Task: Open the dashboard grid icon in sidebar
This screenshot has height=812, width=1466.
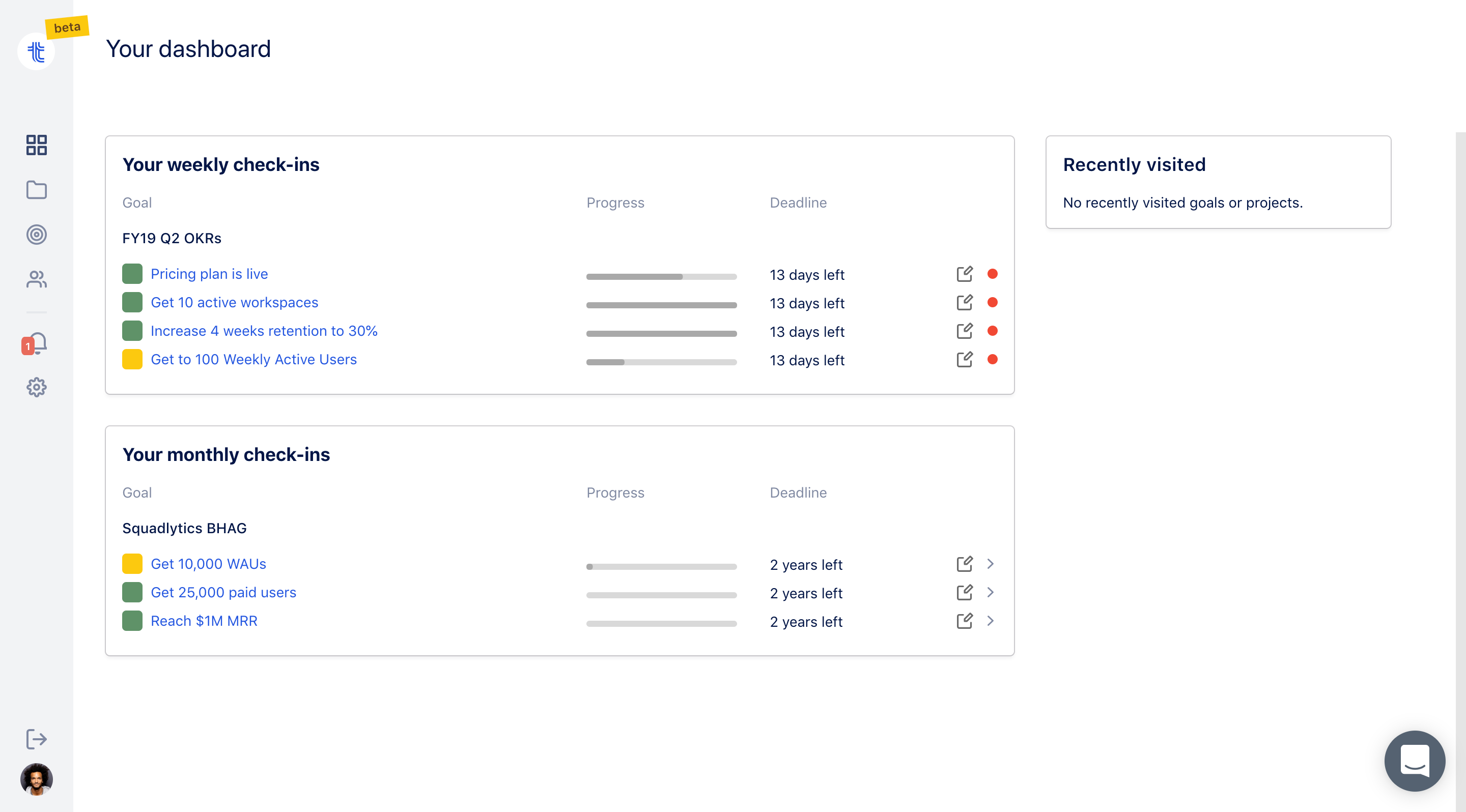Action: pyautogui.click(x=37, y=145)
